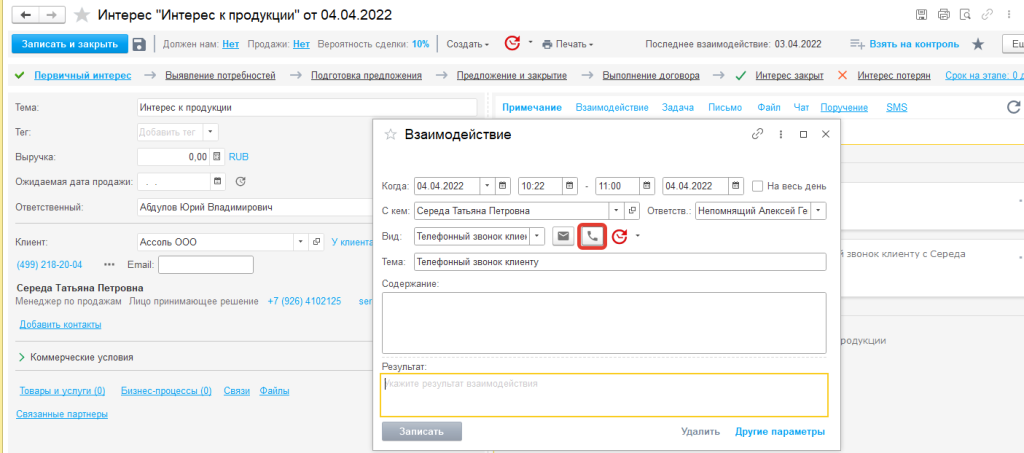The height and width of the screenshot is (453, 1024).
Task: Click the Другие параметры link
Action: (x=780, y=432)
